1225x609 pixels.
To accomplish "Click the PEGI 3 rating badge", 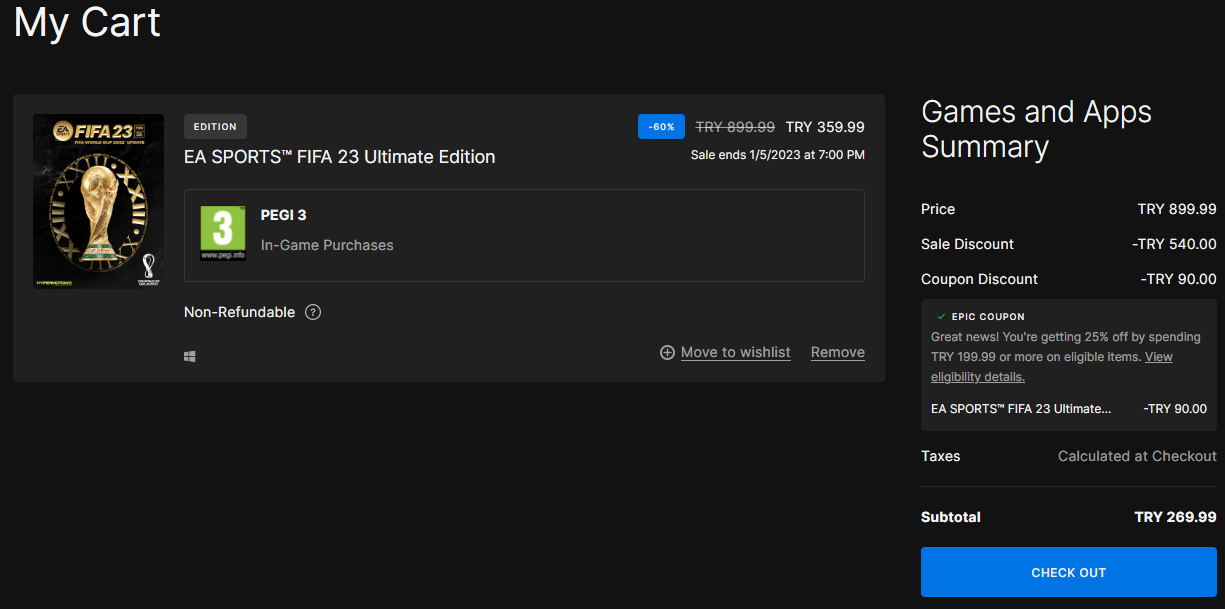I will 223,234.
